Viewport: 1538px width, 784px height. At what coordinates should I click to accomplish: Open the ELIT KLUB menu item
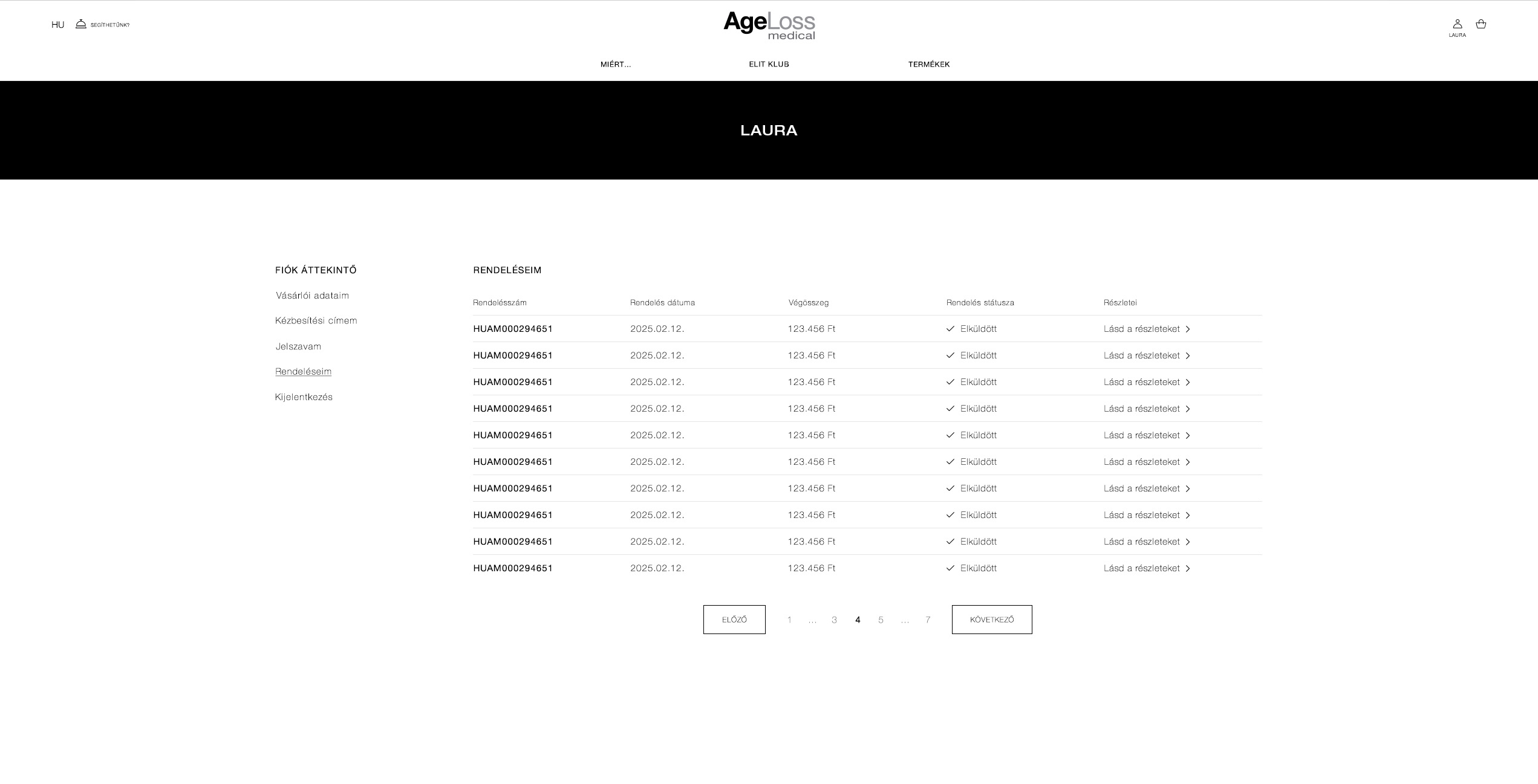tap(769, 64)
